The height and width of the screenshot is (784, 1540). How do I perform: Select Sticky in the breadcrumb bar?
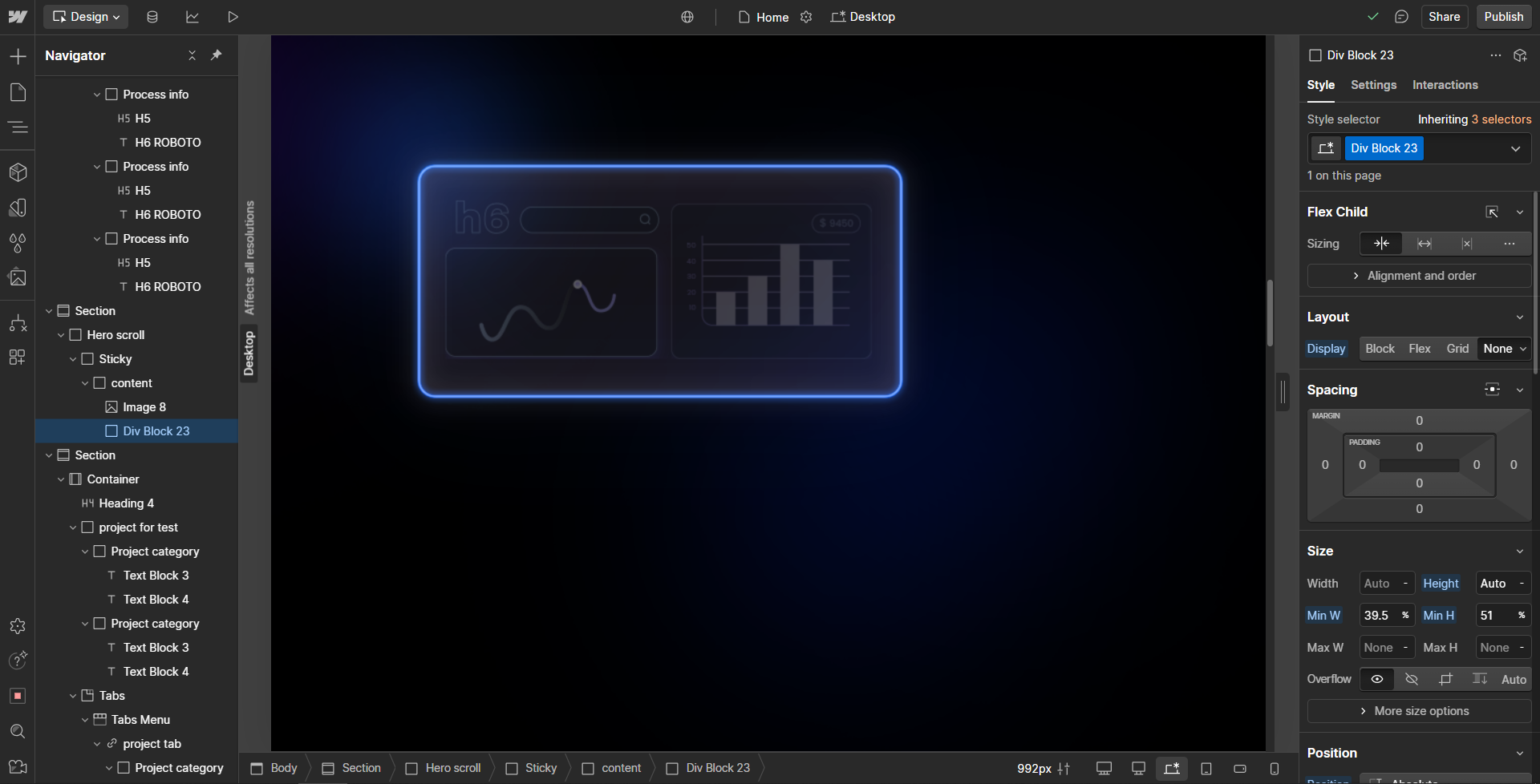point(541,767)
